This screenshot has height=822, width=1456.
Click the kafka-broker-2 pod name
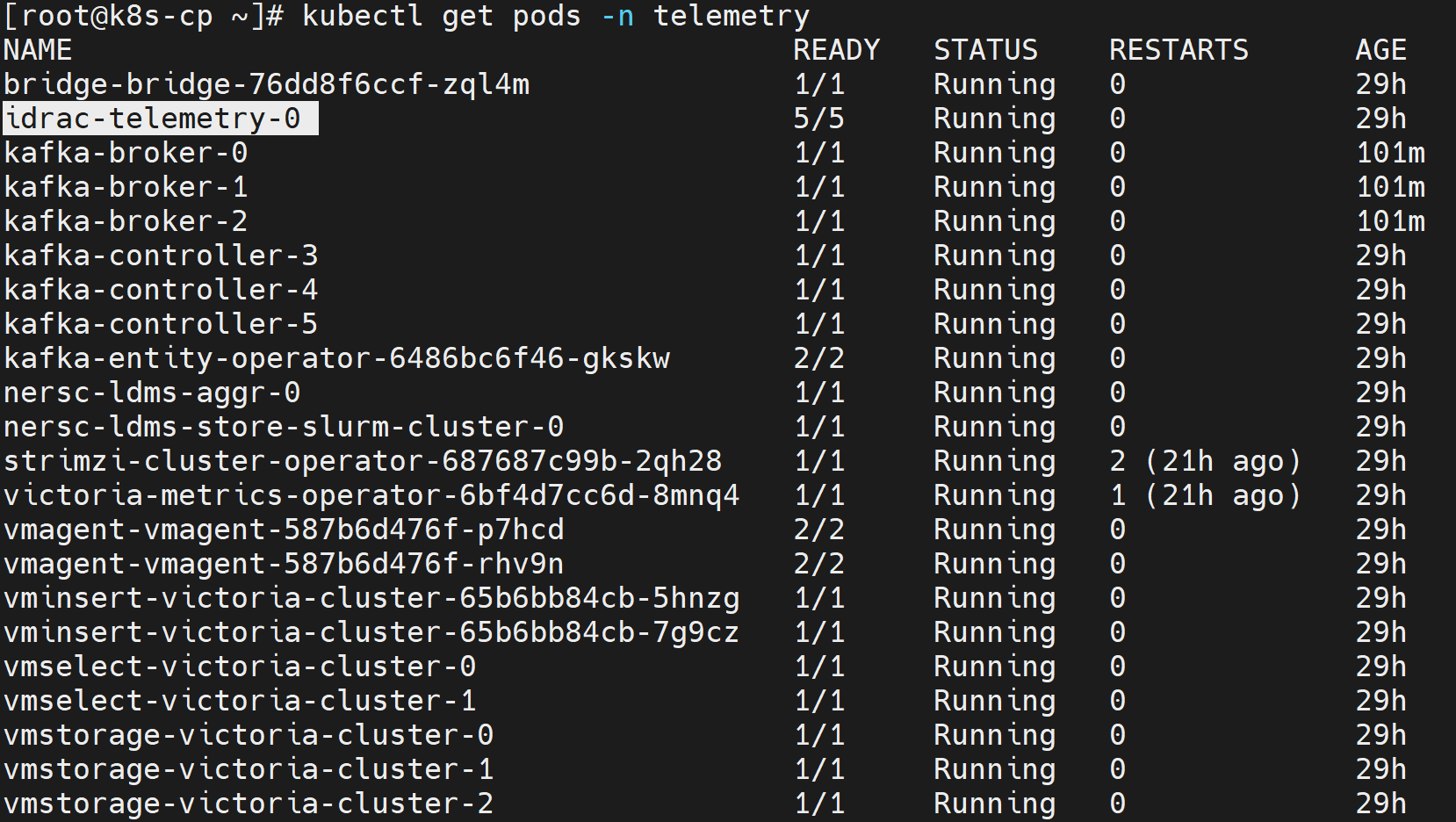126,221
